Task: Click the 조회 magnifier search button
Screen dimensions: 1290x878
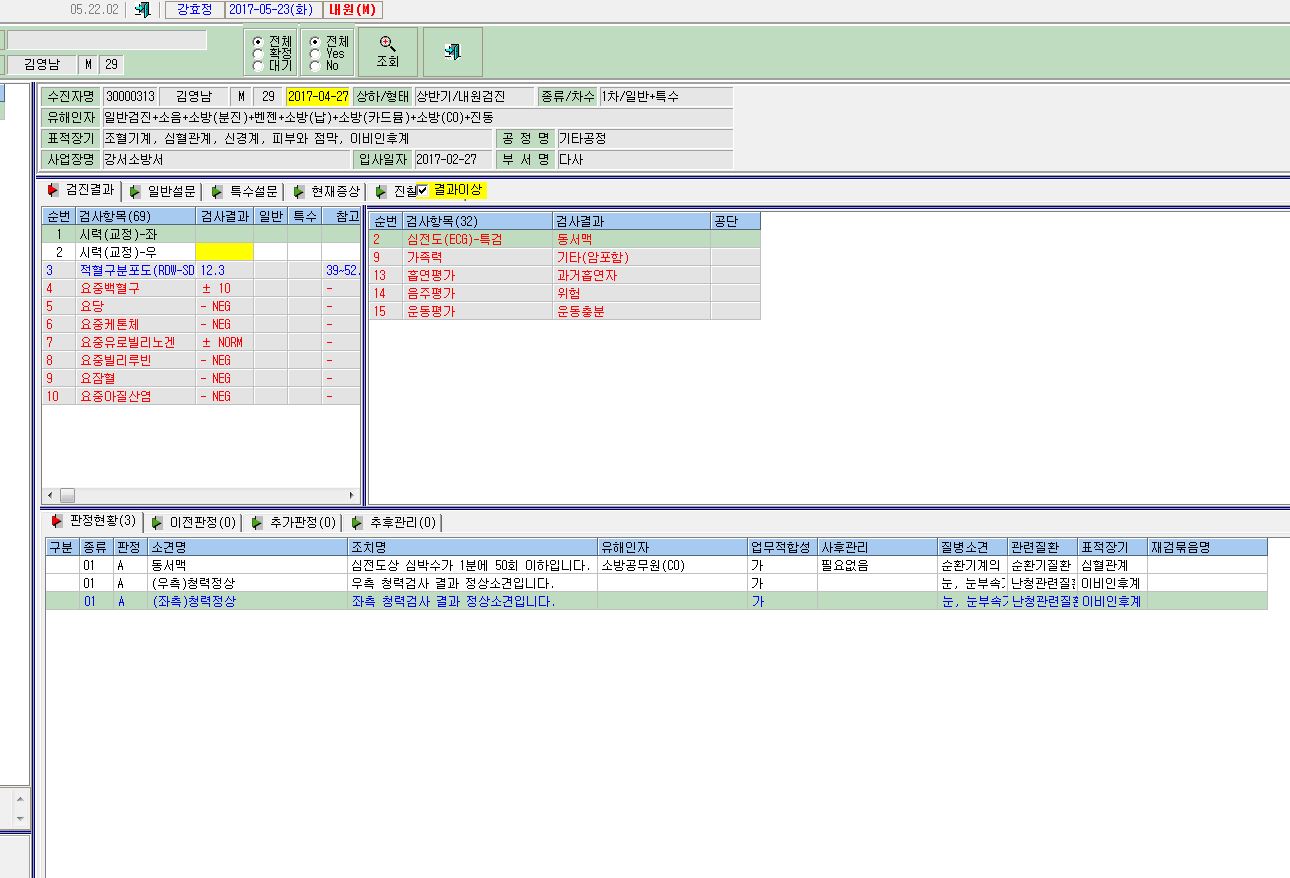Action: [387, 51]
